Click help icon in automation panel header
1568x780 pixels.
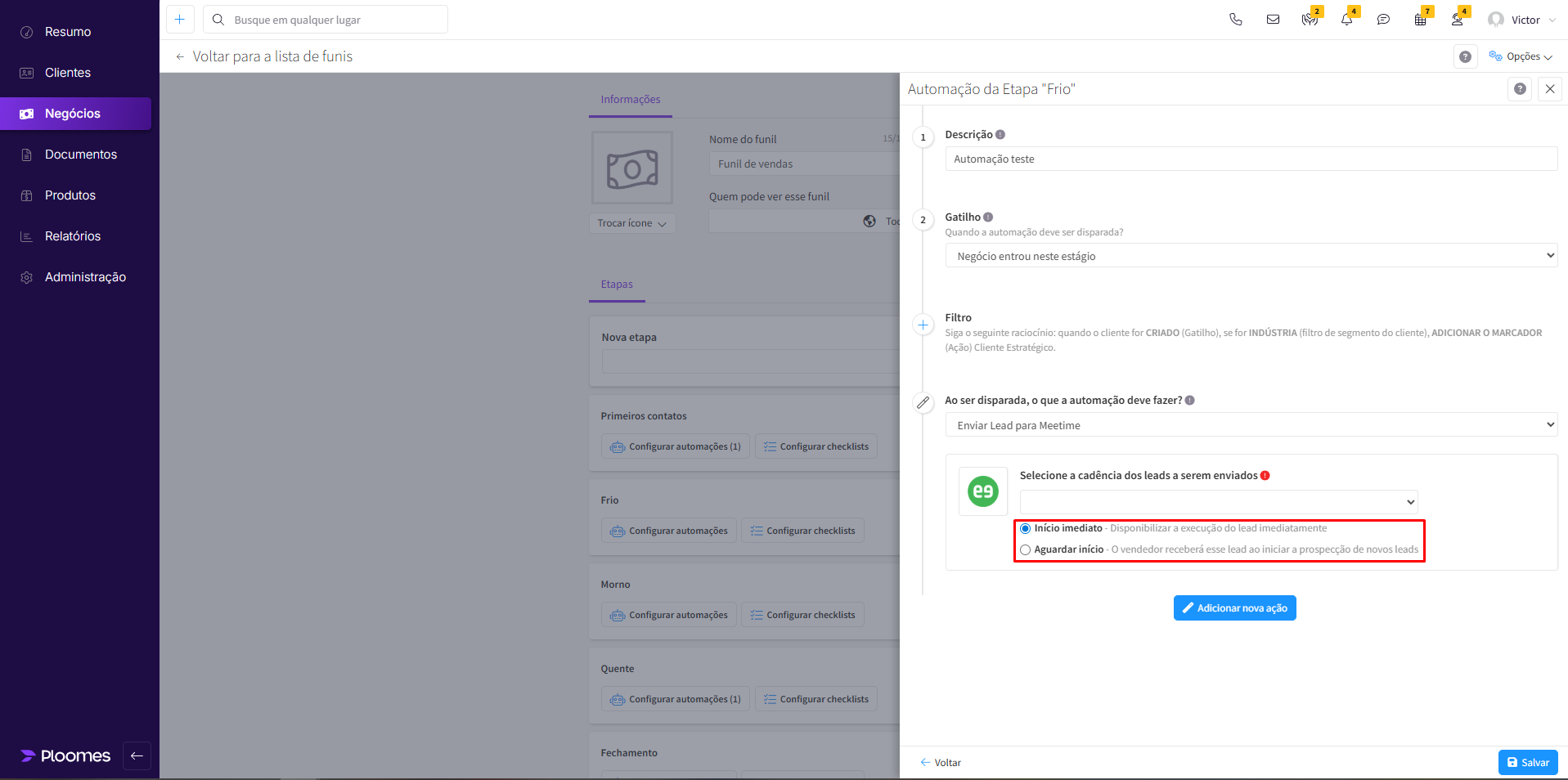click(1519, 89)
